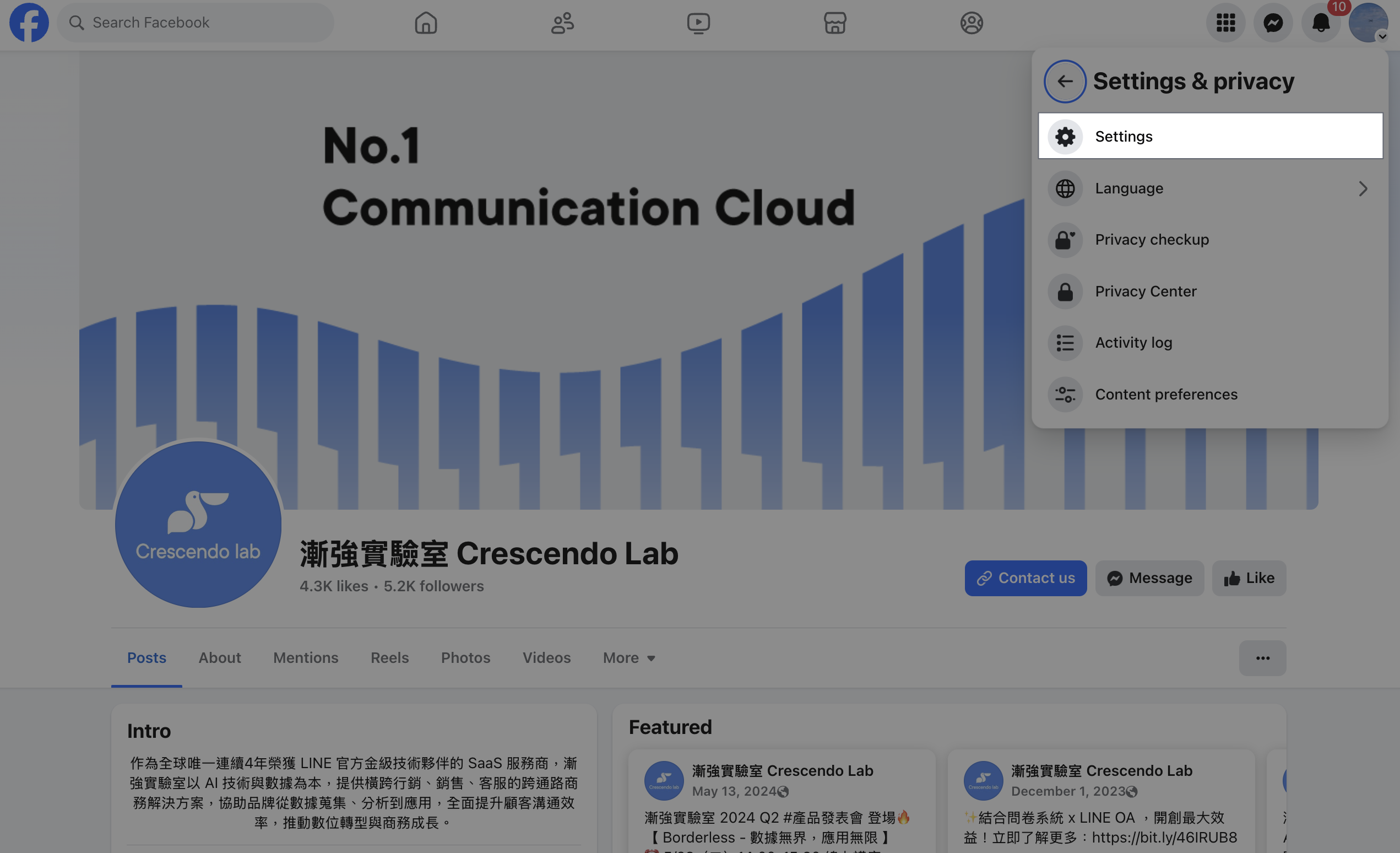
Task: Switch to the Photos tab
Action: (465, 657)
